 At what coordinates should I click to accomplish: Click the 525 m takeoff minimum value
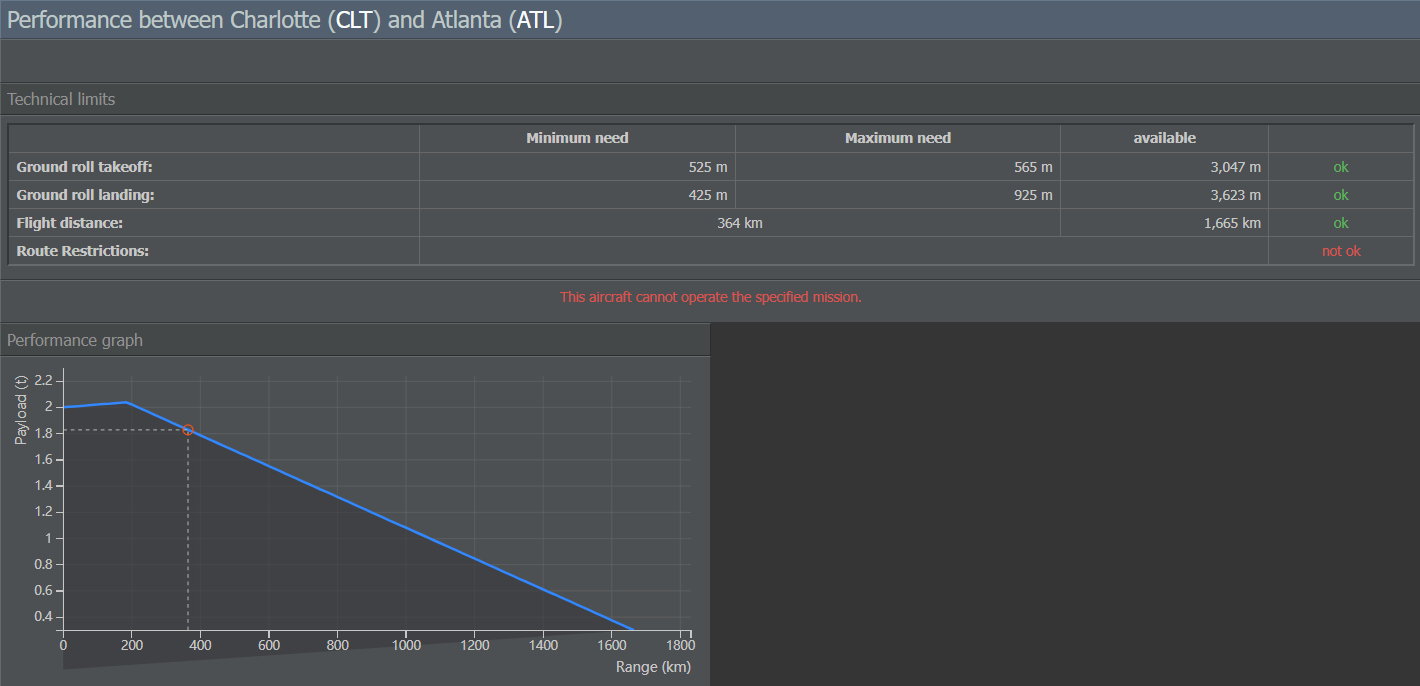coord(708,167)
